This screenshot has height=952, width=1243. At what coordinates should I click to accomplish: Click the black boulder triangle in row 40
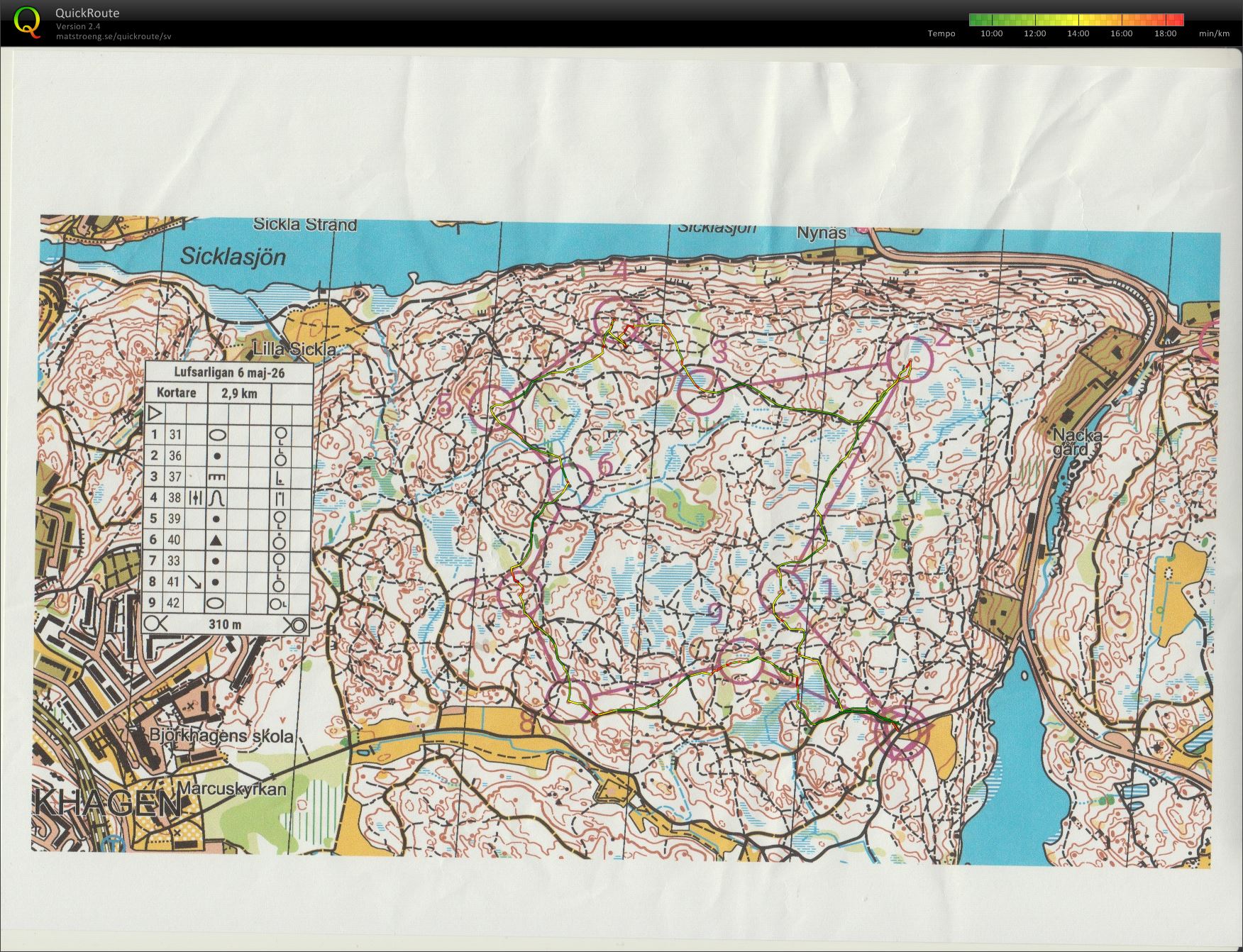[216, 540]
